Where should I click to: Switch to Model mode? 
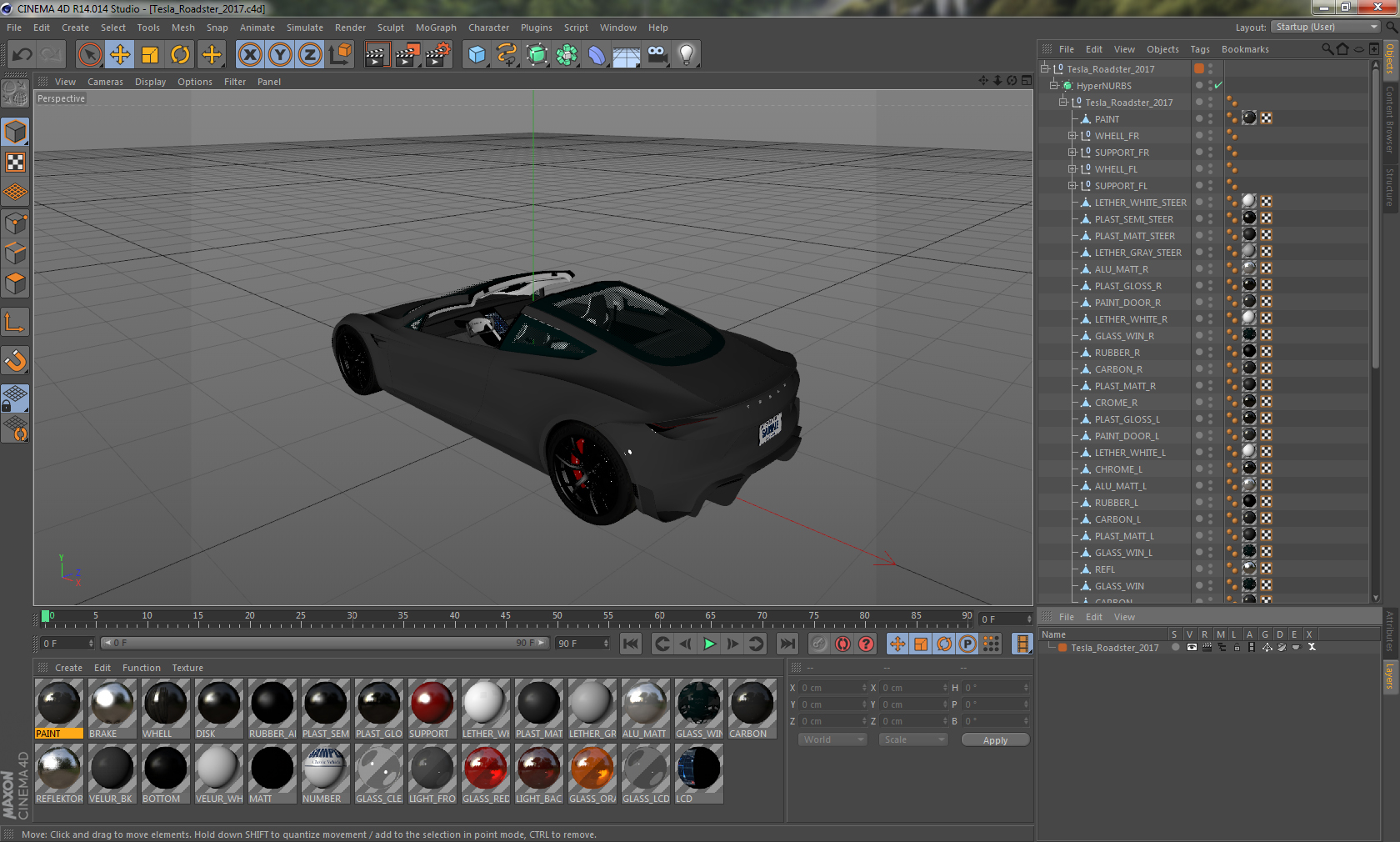[15, 132]
